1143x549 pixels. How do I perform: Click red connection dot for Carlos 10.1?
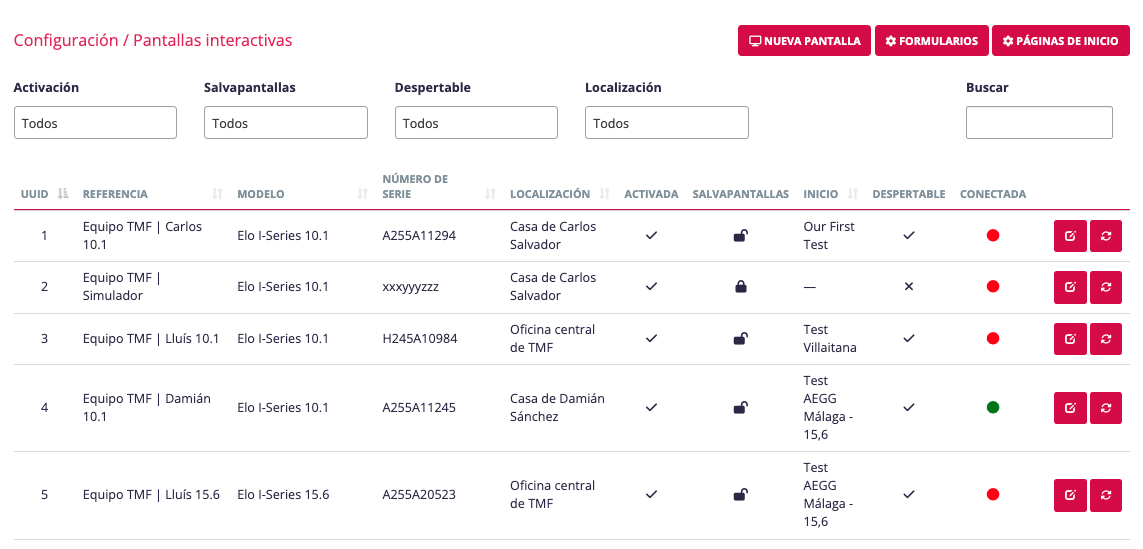point(993,235)
